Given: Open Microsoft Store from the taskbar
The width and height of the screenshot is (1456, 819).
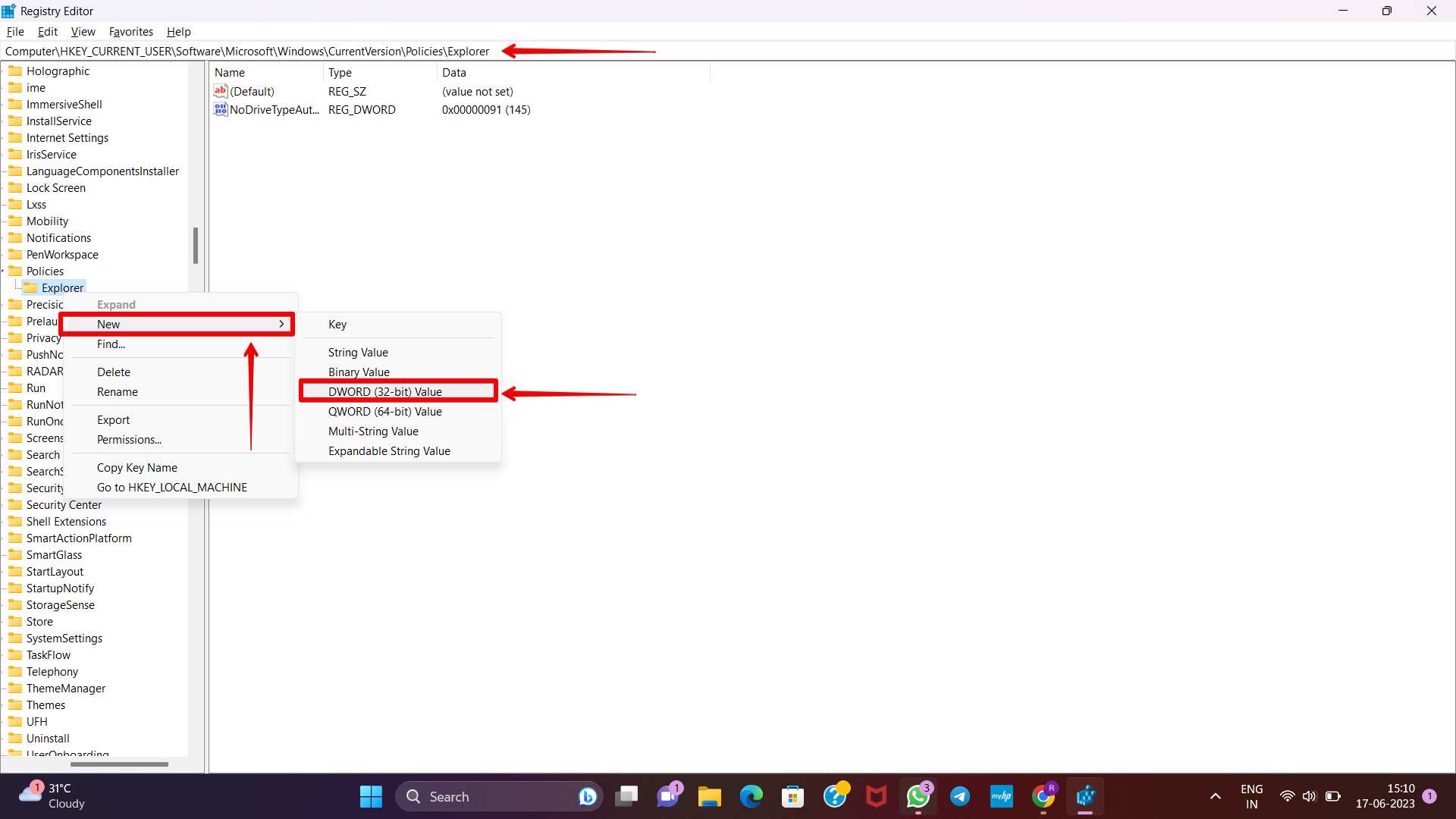Looking at the screenshot, I should pos(793,796).
